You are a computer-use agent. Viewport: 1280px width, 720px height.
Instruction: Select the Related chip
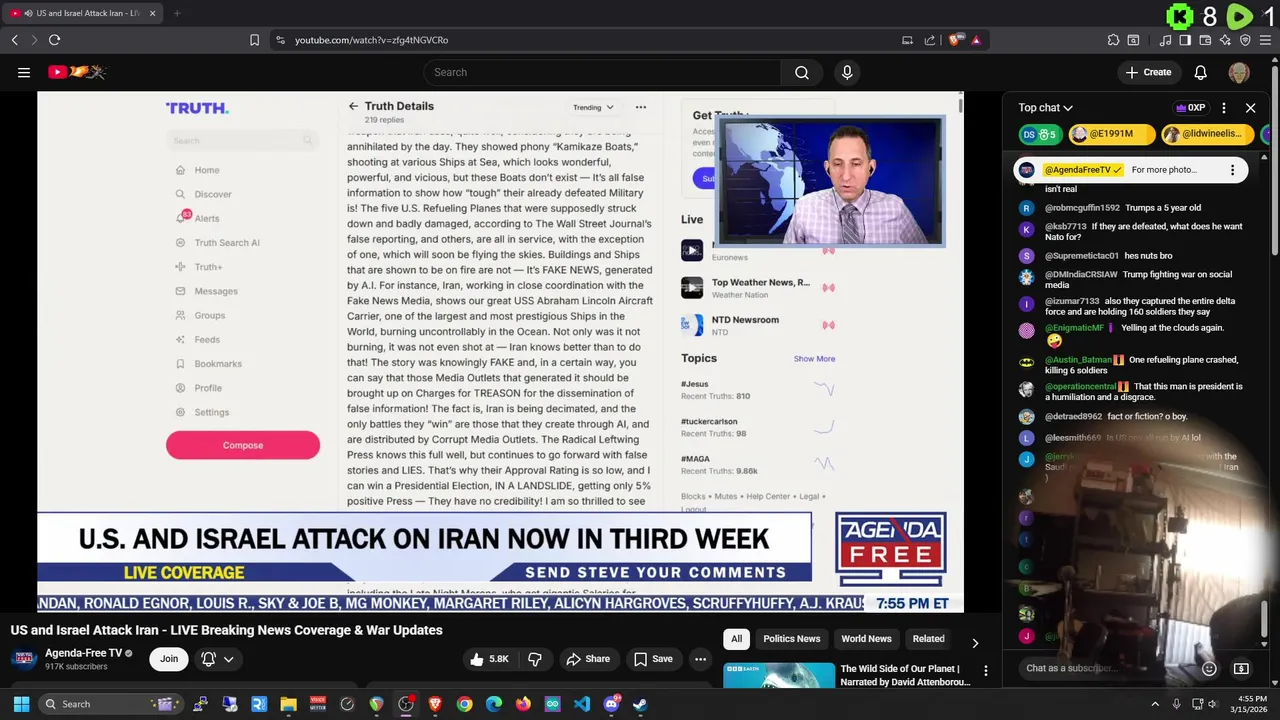(928, 639)
